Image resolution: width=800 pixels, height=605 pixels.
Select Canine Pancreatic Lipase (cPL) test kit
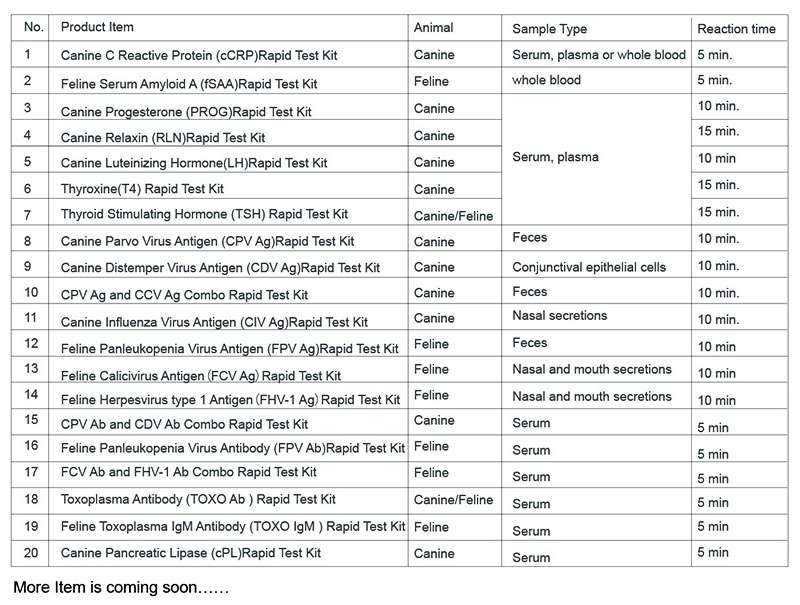[191, 553]
